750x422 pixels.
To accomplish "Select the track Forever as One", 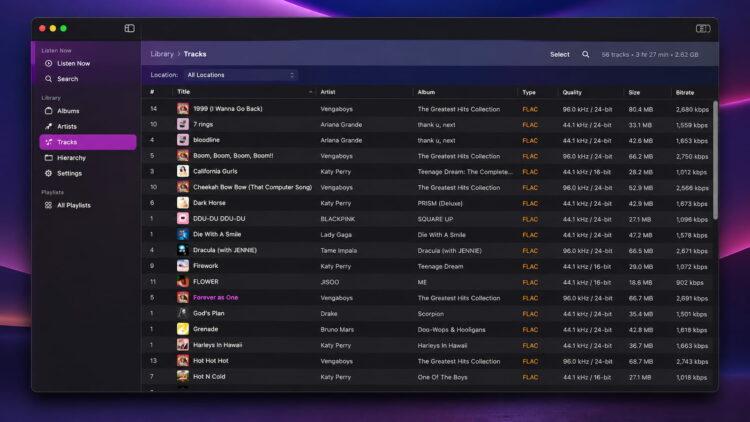I will click(215, 298).
